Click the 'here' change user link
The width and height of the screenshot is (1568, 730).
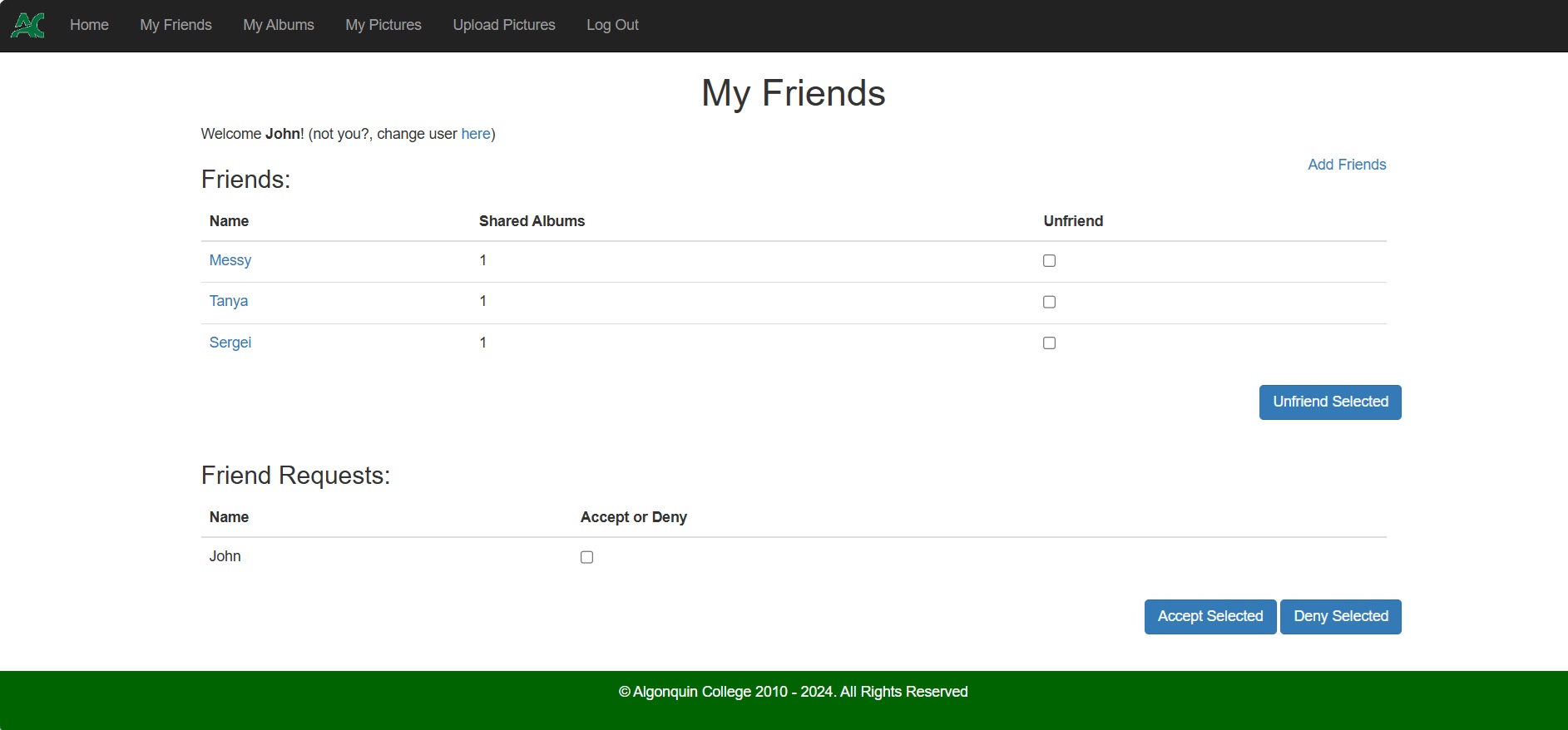point(475,134)
